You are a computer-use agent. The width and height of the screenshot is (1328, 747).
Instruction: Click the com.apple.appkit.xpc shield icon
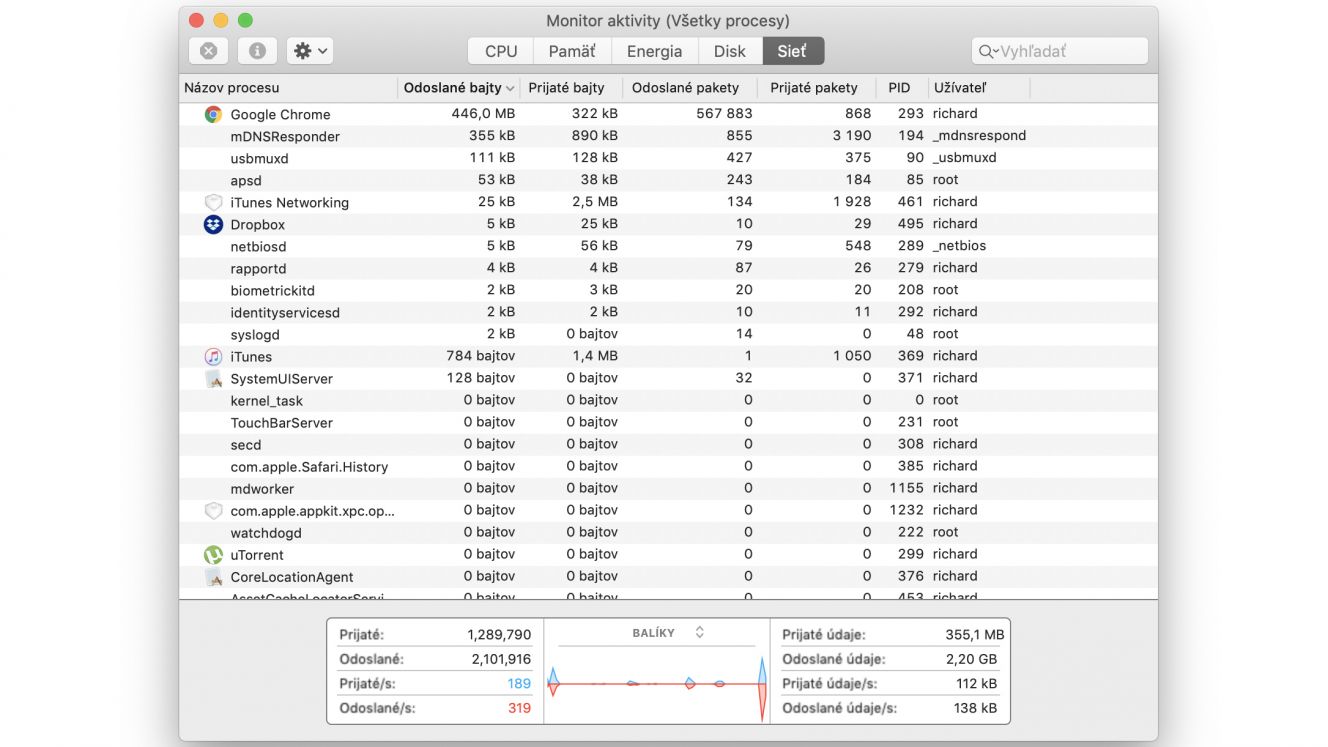pyautogui.click(x=213, y=510)
